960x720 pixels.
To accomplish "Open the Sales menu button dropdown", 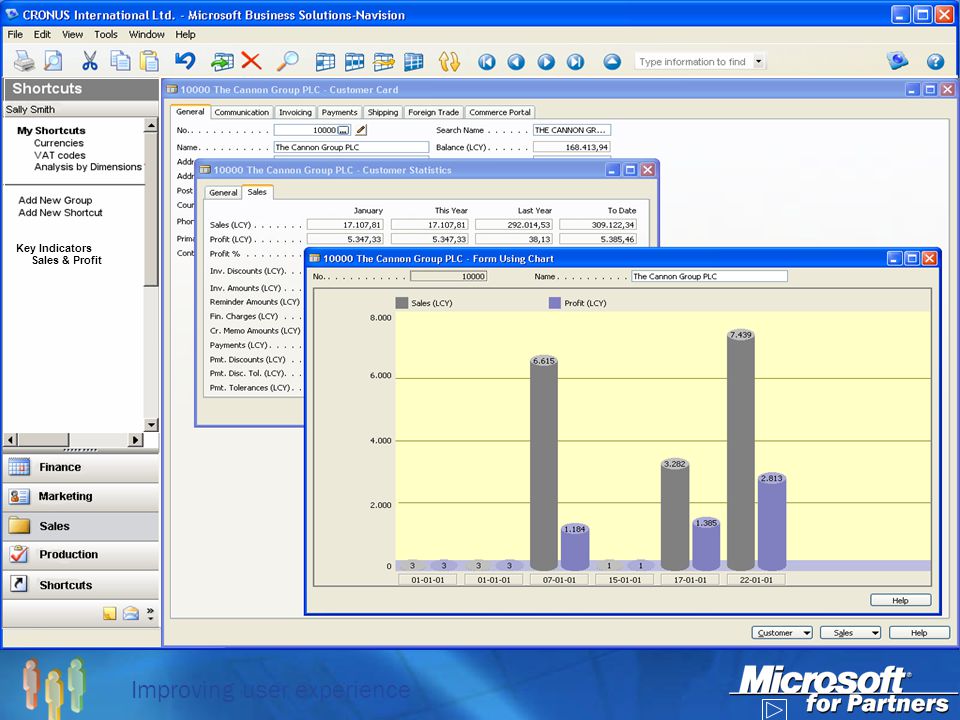I will point(850,633).
